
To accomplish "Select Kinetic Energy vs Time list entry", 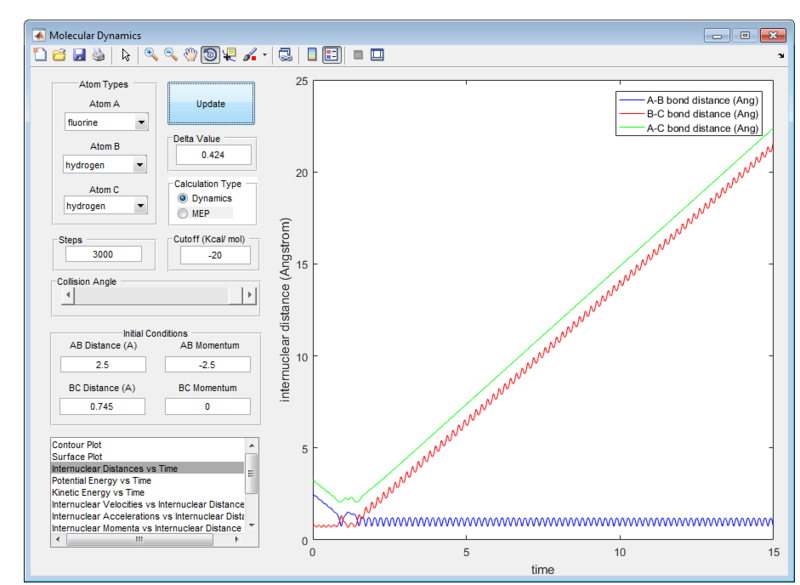I will tap(98, 492).
